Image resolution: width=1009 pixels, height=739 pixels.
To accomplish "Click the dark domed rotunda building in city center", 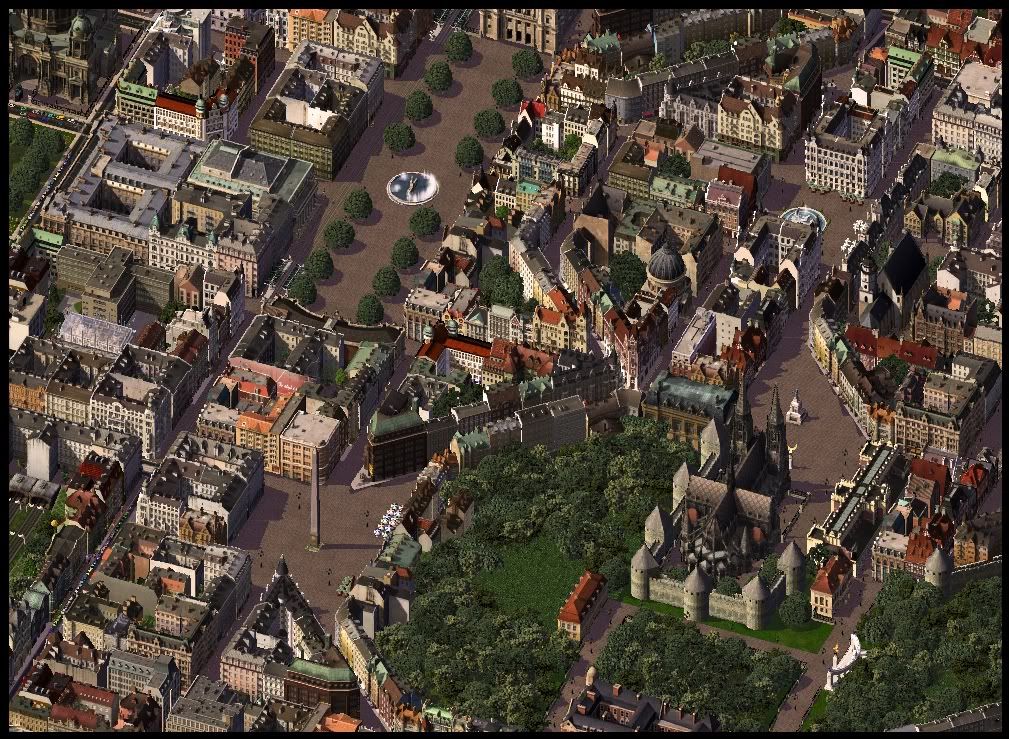I will [666, 267].
